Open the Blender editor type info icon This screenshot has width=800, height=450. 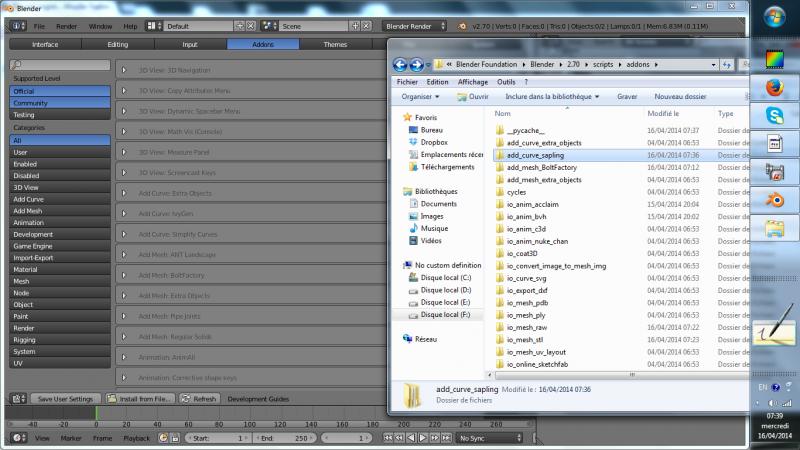pyautogui.click(x=17, y=26)
